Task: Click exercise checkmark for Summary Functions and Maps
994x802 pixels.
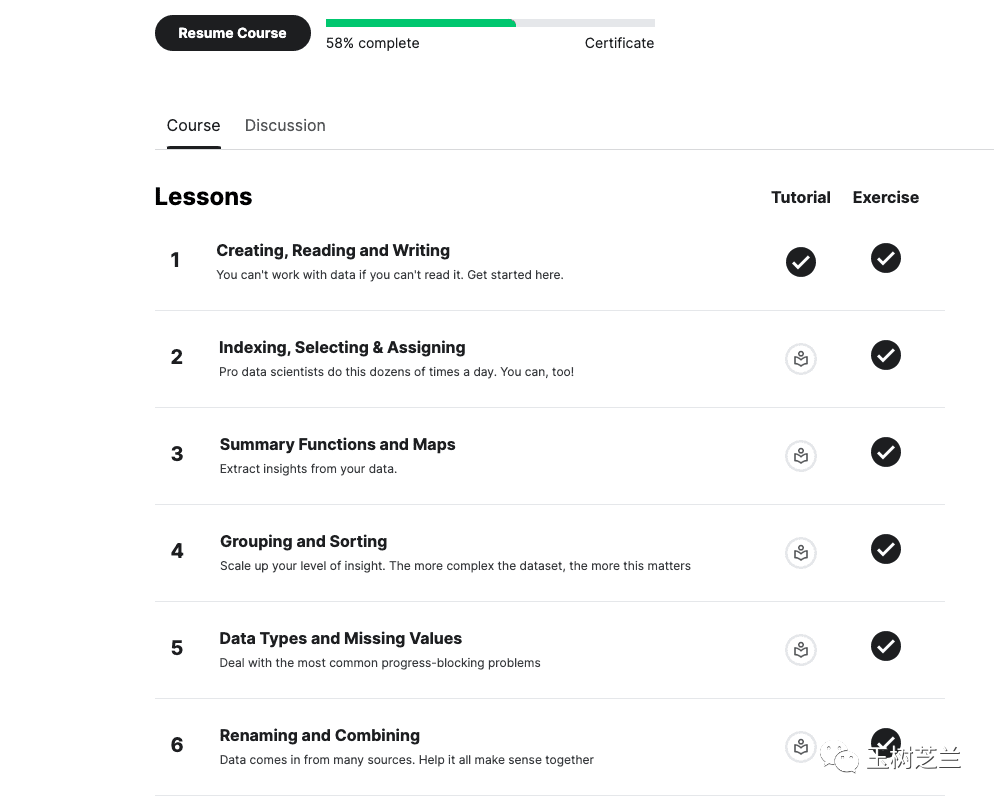Action: coord(886,452)
